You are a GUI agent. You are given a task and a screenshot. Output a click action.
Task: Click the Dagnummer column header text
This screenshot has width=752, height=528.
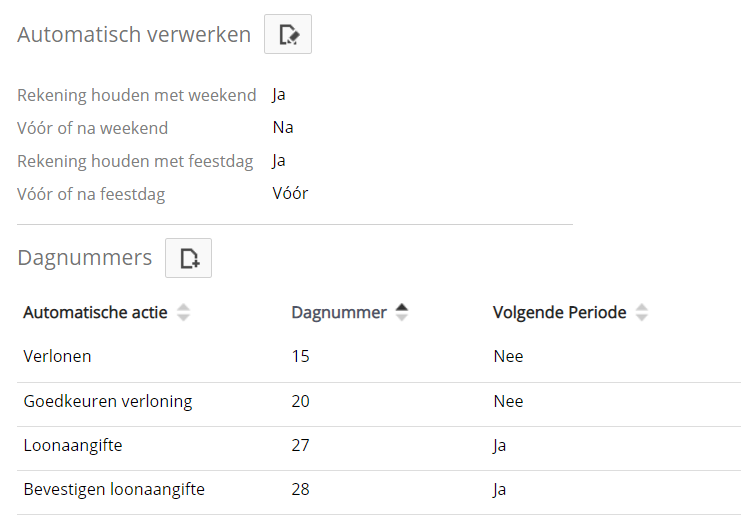click(338, 312)
